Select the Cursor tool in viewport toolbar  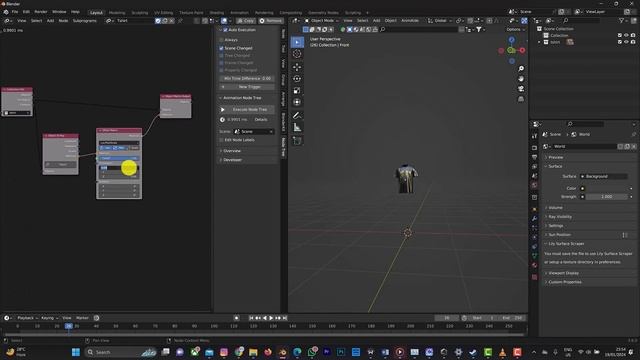point(297,54)
